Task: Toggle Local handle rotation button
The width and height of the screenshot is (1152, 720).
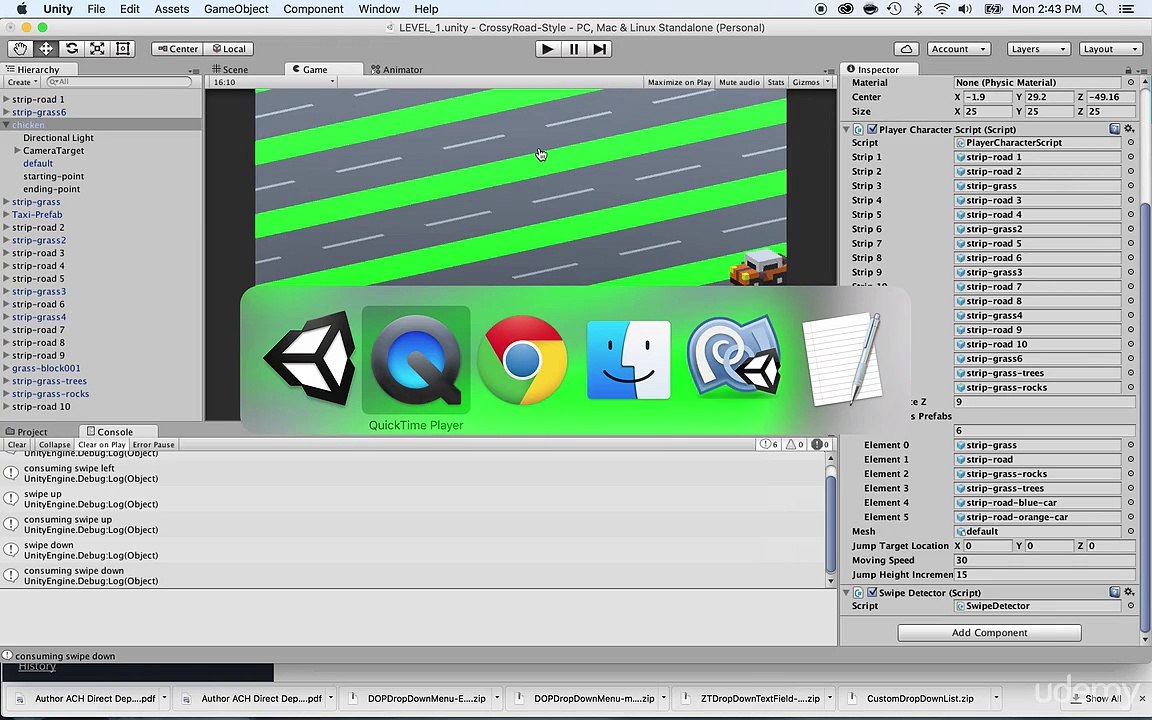Action: tap(228, 48)
